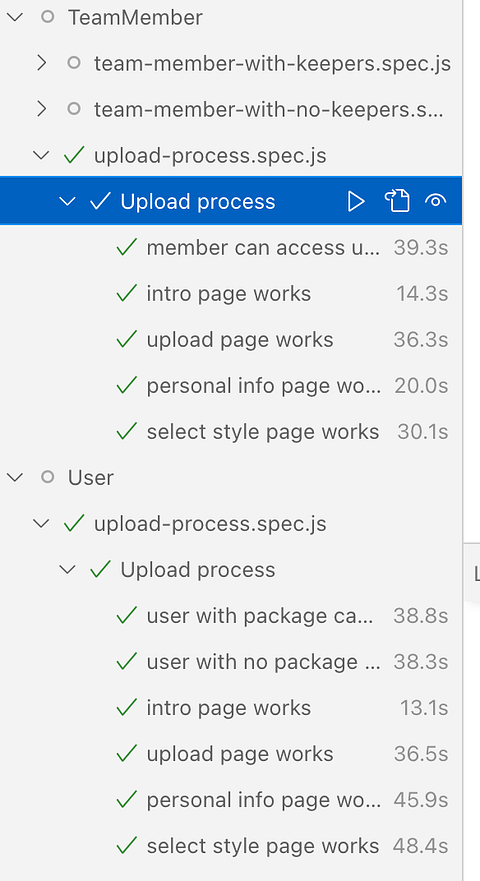Collapse the User group chevron

tap(14, 477)
